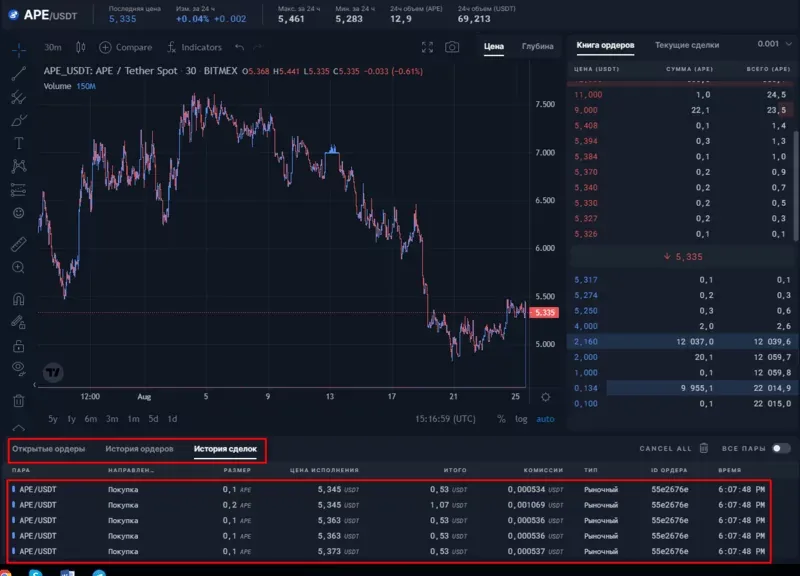Click the red 5.335 price label on axis

[544, 312]
